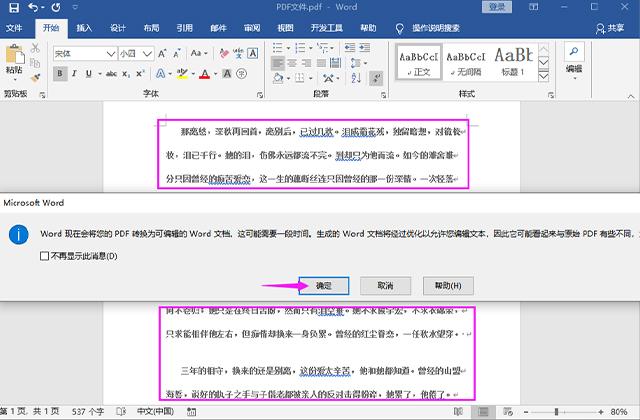This screenshot has width=640, height=420.
Task: Click the 帮助(H) button in the dialog
Action: click(x=448, y=286)
